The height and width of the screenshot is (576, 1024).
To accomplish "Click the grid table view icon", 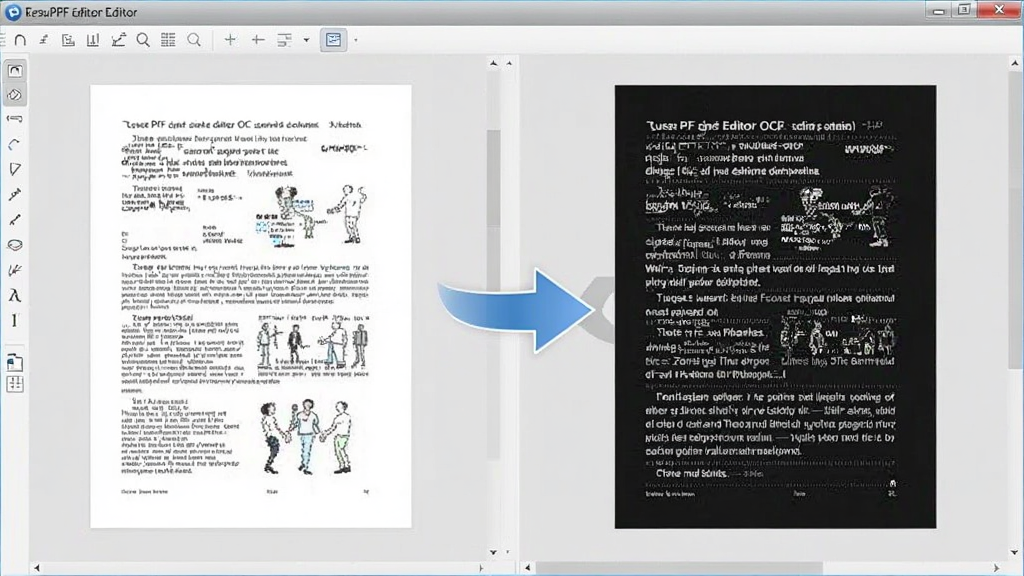I will 168,40.
